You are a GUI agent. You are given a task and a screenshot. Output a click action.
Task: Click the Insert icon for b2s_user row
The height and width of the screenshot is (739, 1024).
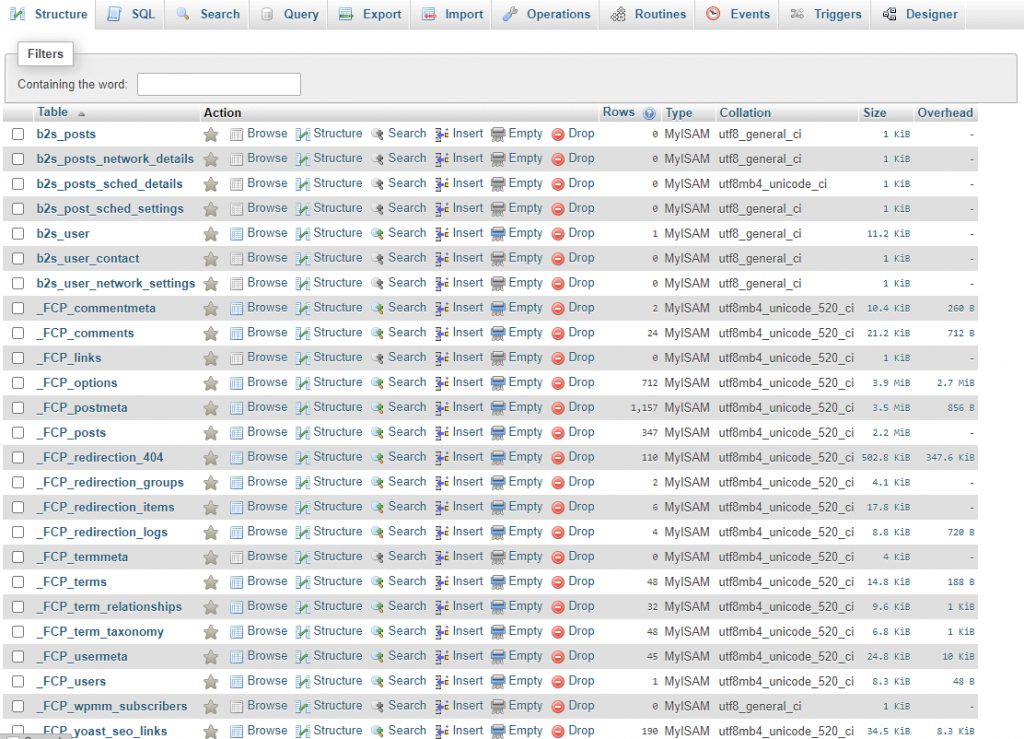coord(442,234)
